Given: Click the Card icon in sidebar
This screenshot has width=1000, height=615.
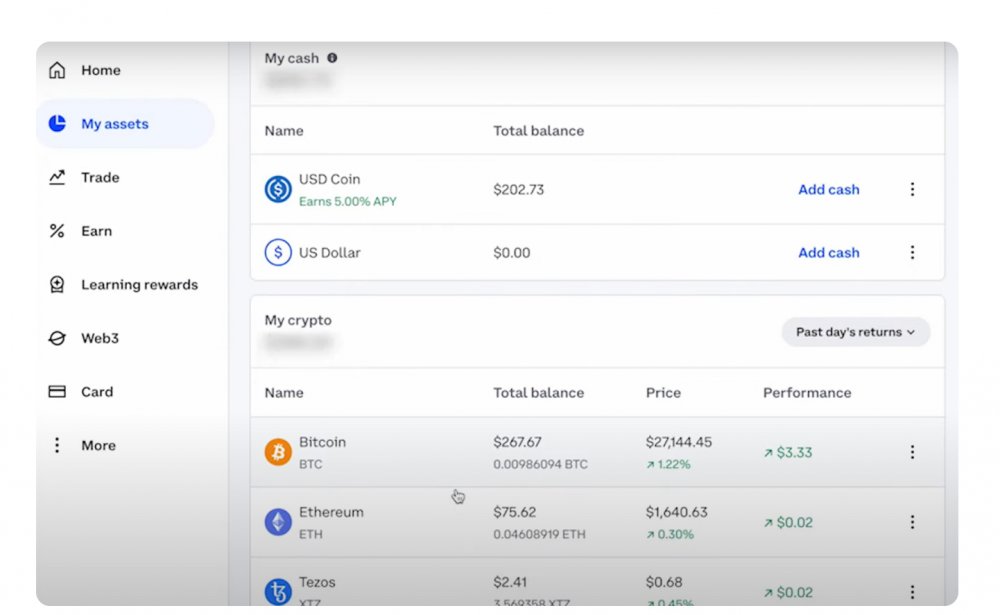Looking at the screenshot, I should click(x=57, y=391).
